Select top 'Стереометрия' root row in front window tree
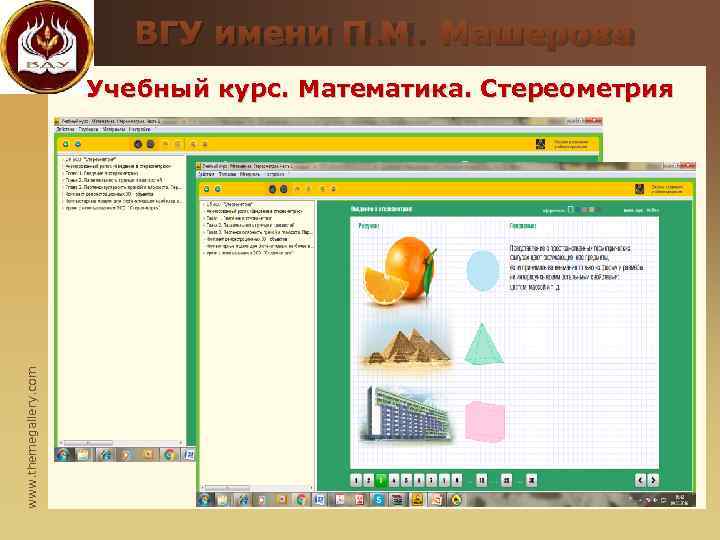Screen dimensions: 720x540 tap(230, 204)
